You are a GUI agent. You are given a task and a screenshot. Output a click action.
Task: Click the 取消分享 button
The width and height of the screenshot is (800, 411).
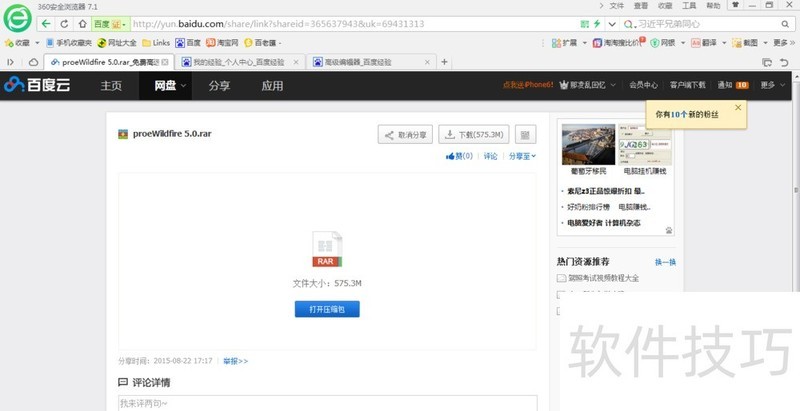click(406, 135)
